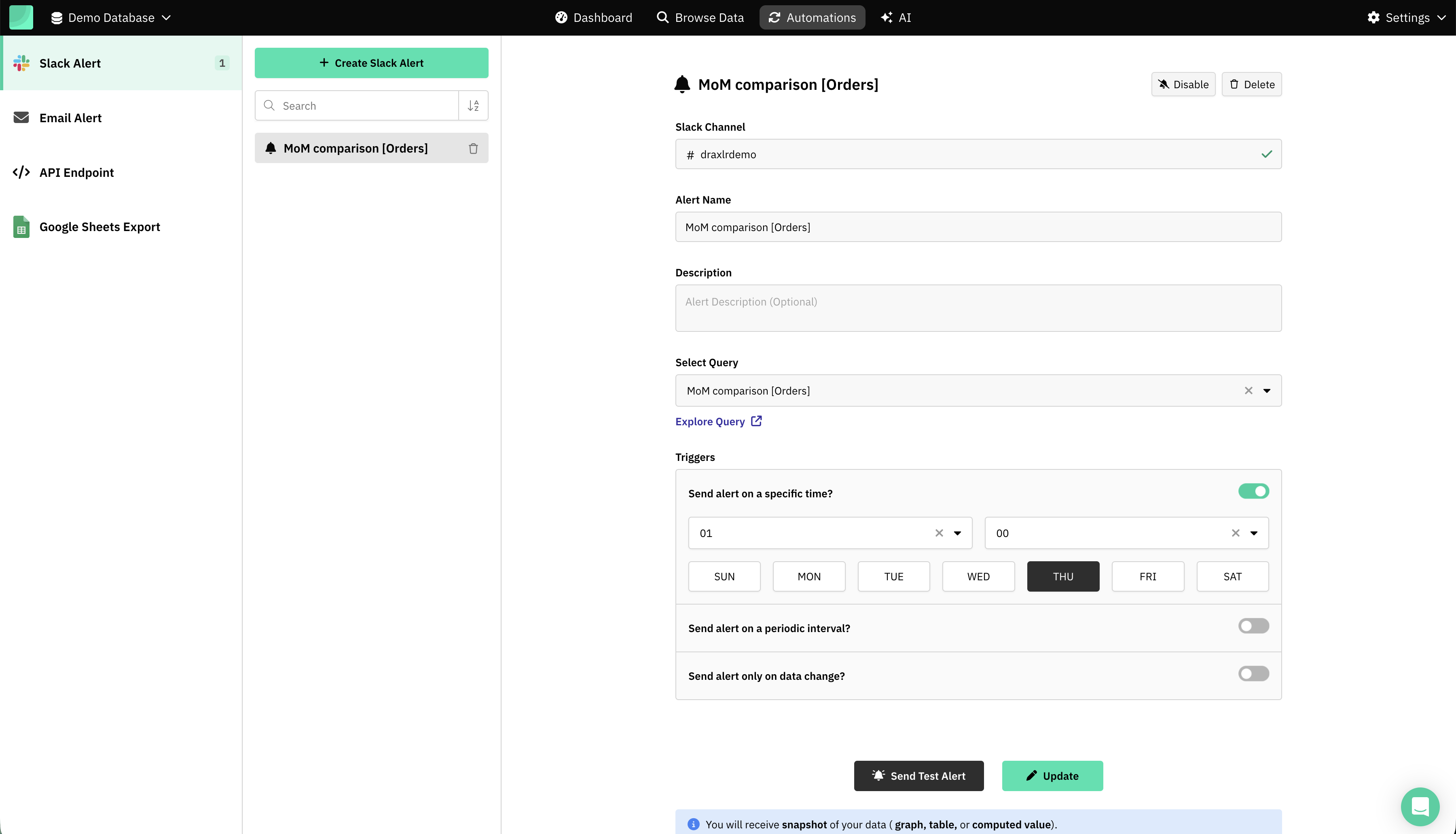1456x834 pixels.
Task: Click the Create Slack Alert button
Action: (371, 62)
